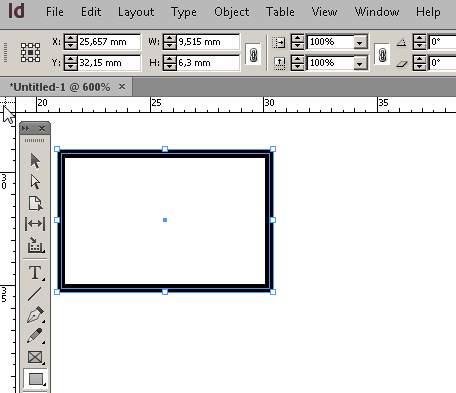Click the InDesign Id application logo
The width and height of the screenshot is (456, 393).
(16, 11)
